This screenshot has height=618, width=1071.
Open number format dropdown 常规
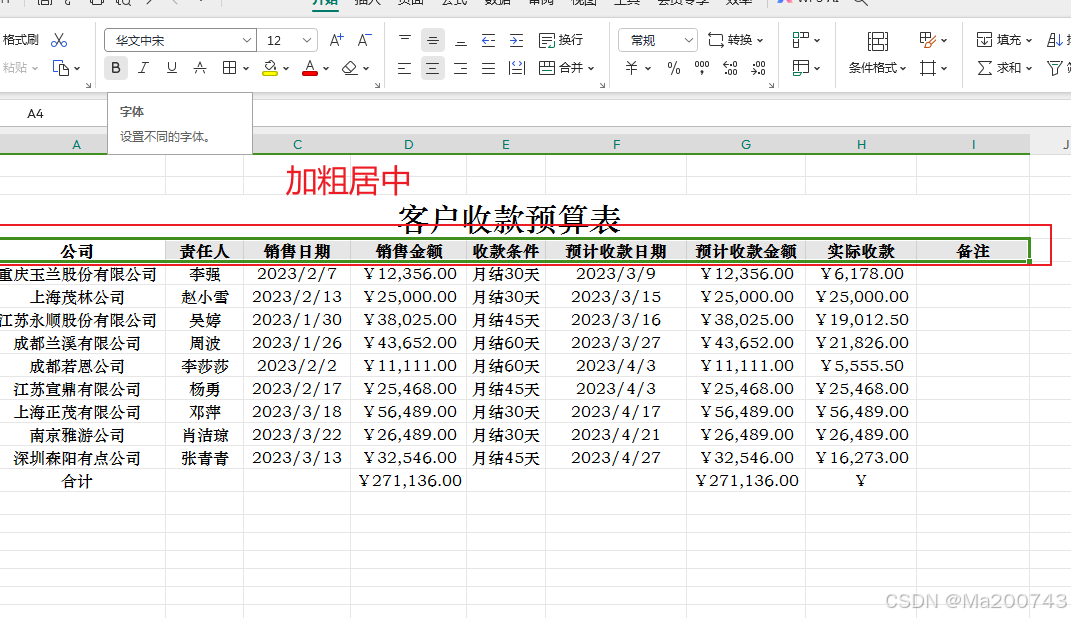(x=658, y=40)
